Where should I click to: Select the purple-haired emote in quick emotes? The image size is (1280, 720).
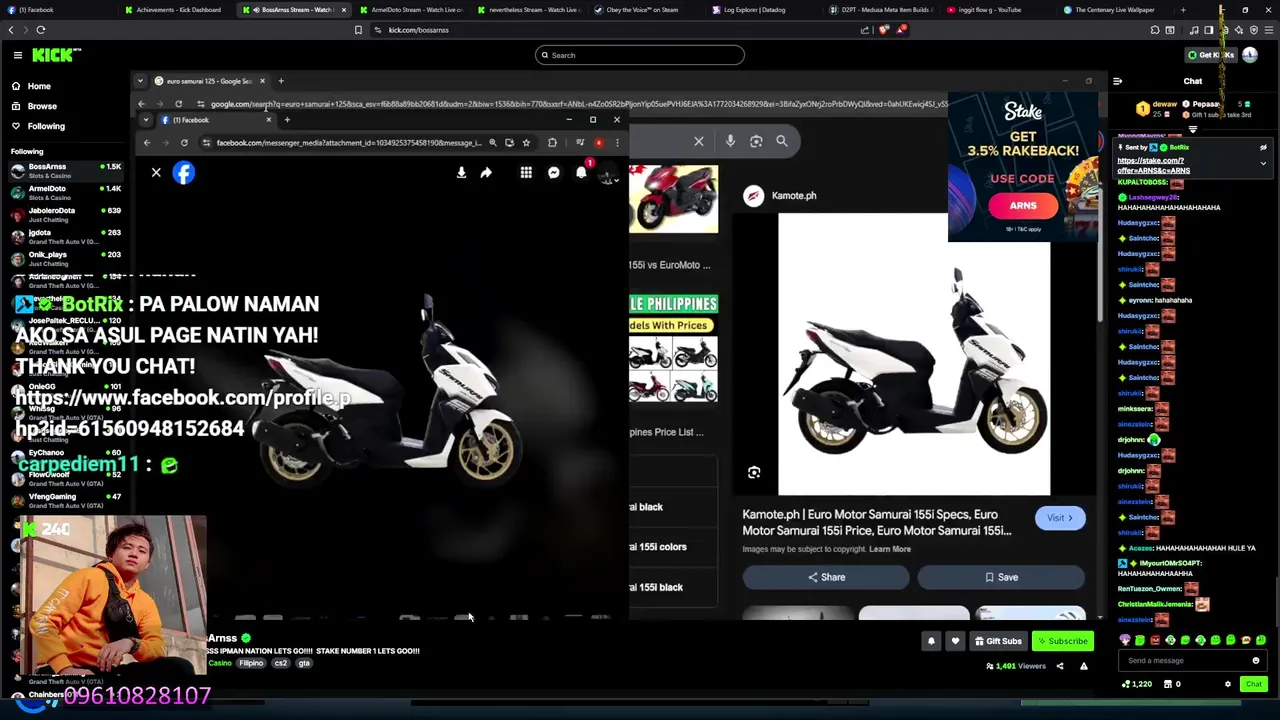1125,640
